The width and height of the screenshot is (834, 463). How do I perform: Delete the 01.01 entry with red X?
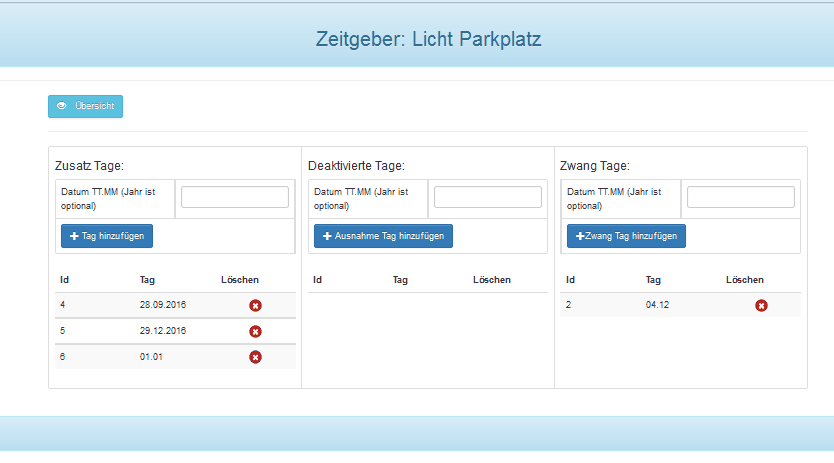pos(255,357)
